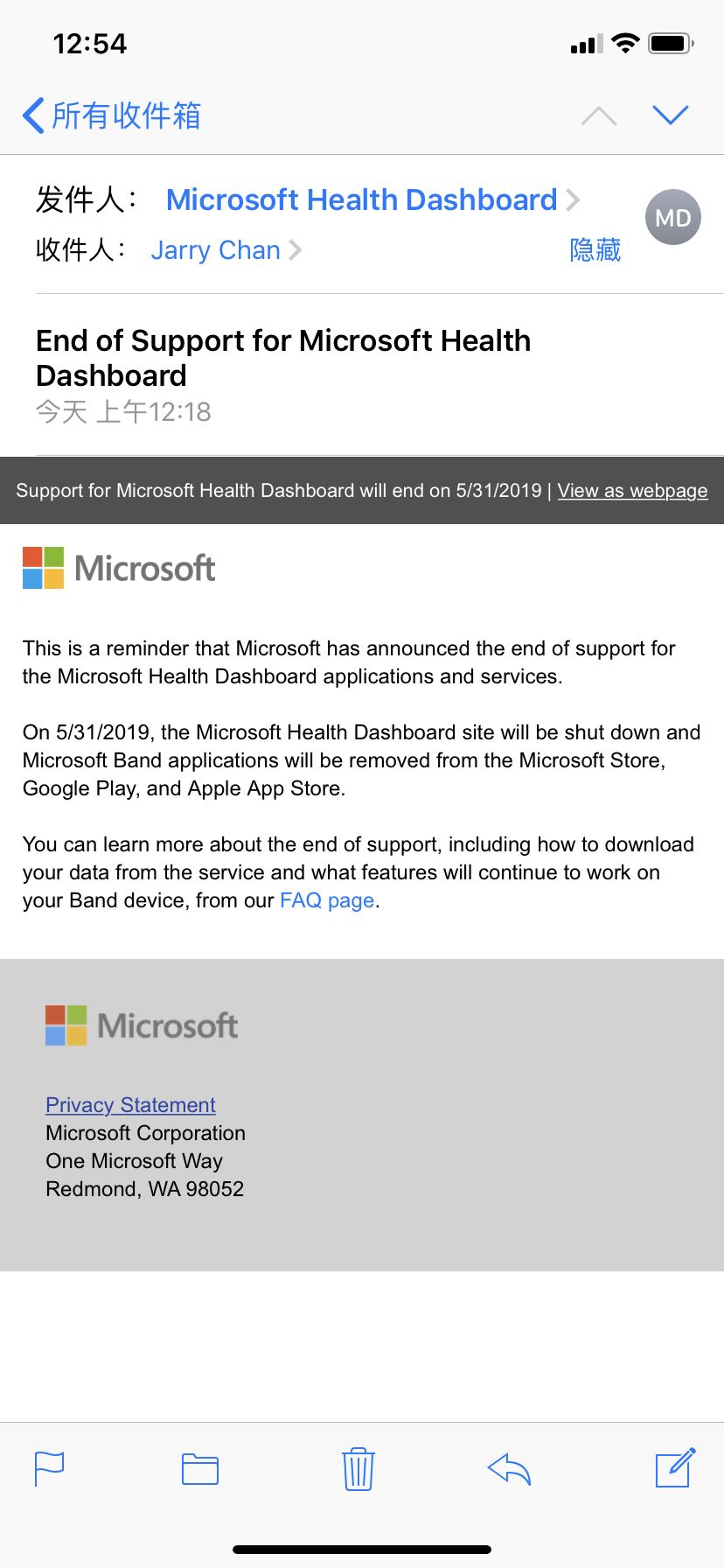Screen dimensions: 724x1568
Task: Hide details with 隐藏
Action: [x=595, y=250]
